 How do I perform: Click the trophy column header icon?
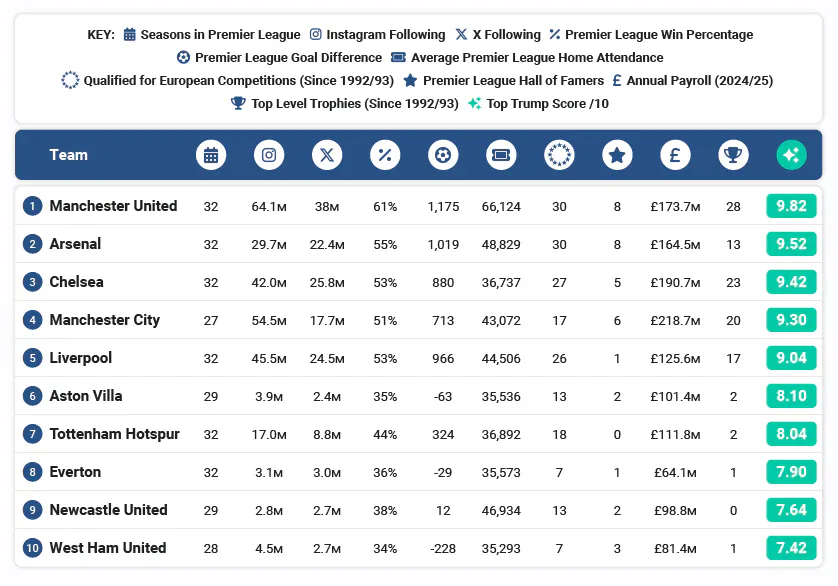733,155
